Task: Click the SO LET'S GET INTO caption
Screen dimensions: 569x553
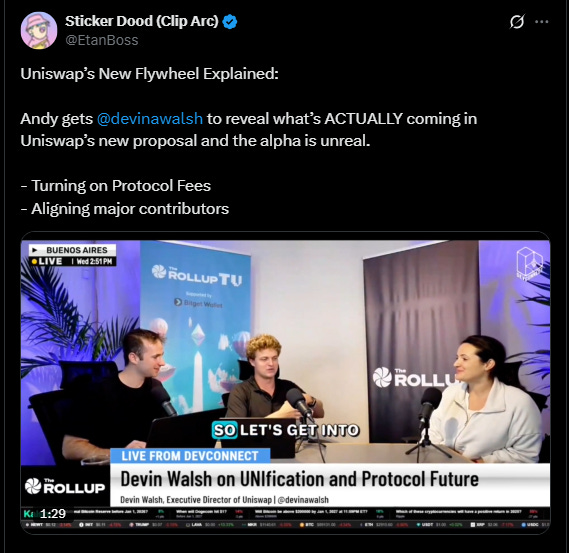Action: [286, 430]
